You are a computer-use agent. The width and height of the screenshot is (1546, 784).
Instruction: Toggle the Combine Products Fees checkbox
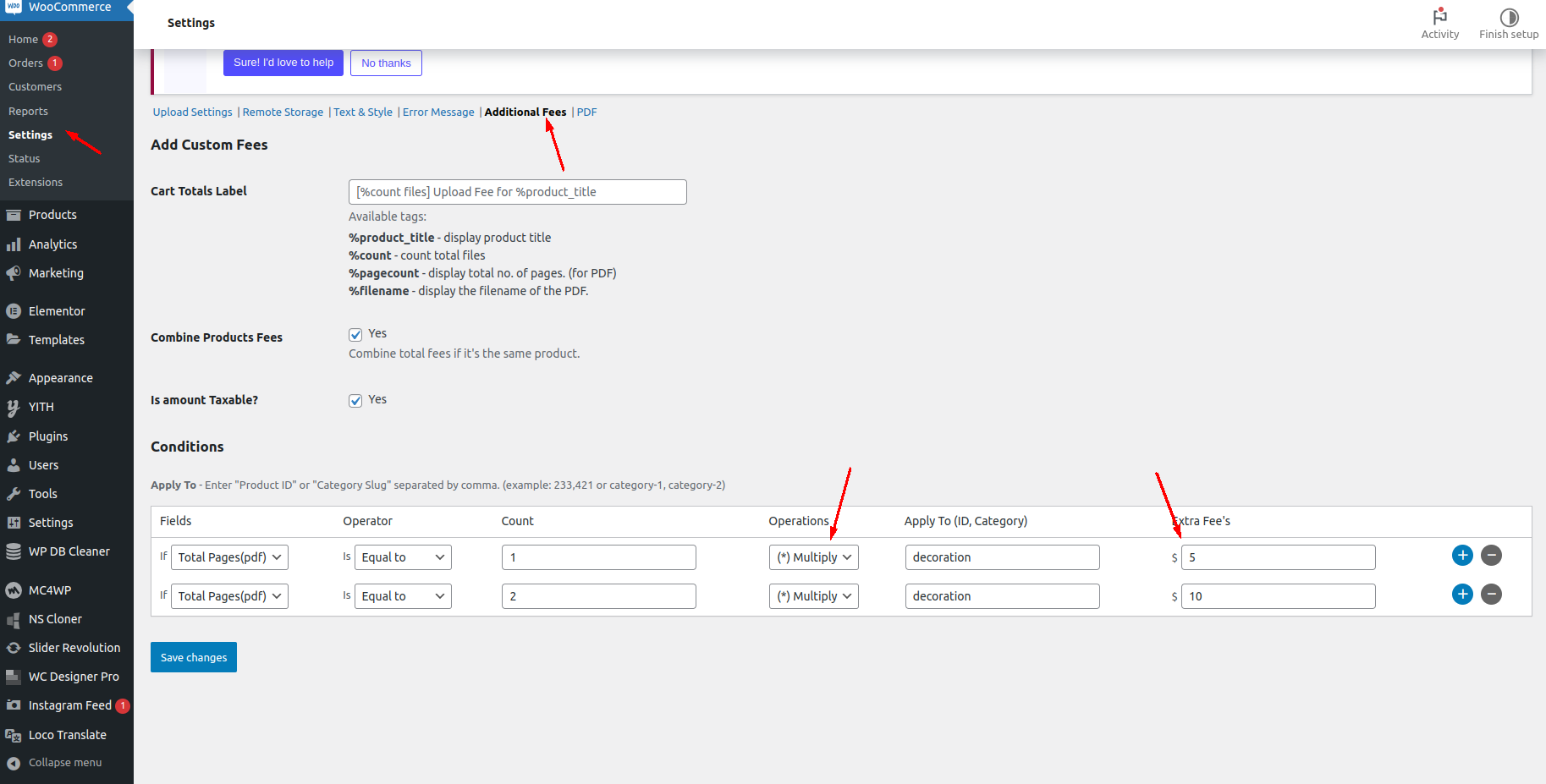click(x=355, y=335)
